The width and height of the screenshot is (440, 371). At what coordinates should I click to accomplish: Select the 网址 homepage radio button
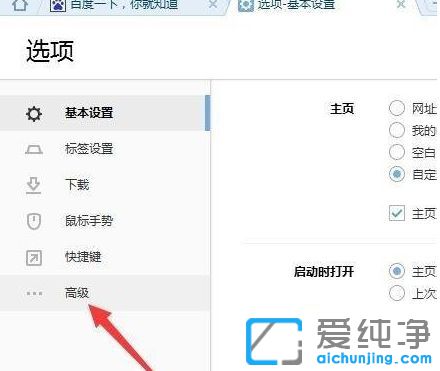(x=397, y=108)
